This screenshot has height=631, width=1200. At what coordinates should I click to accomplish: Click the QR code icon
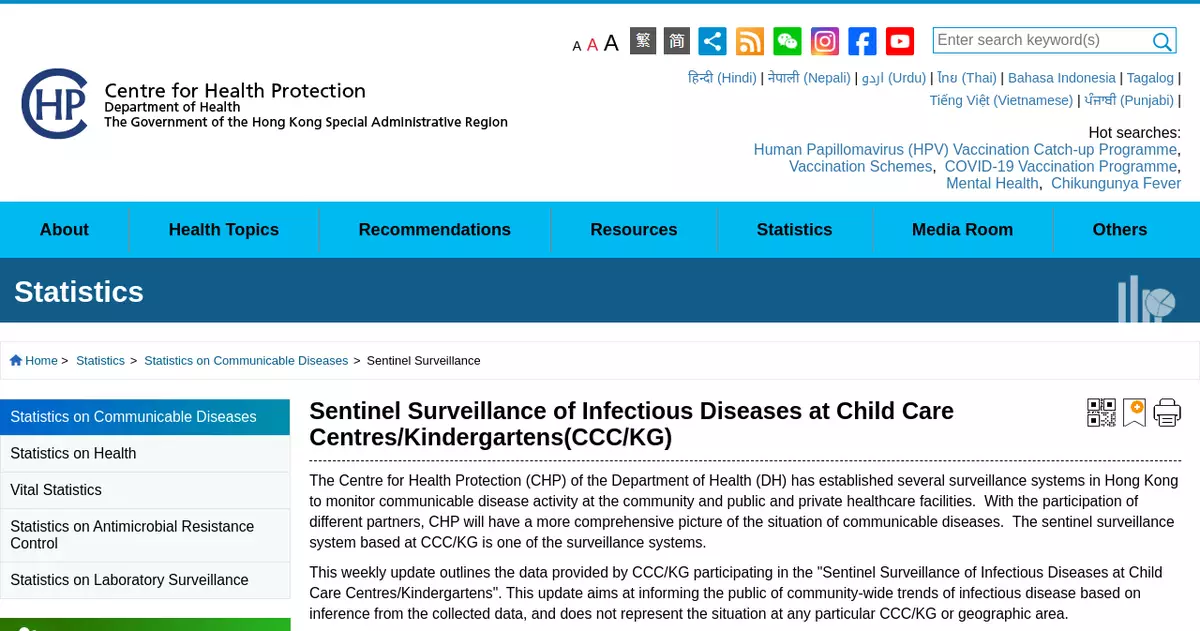click(1101, 412)
